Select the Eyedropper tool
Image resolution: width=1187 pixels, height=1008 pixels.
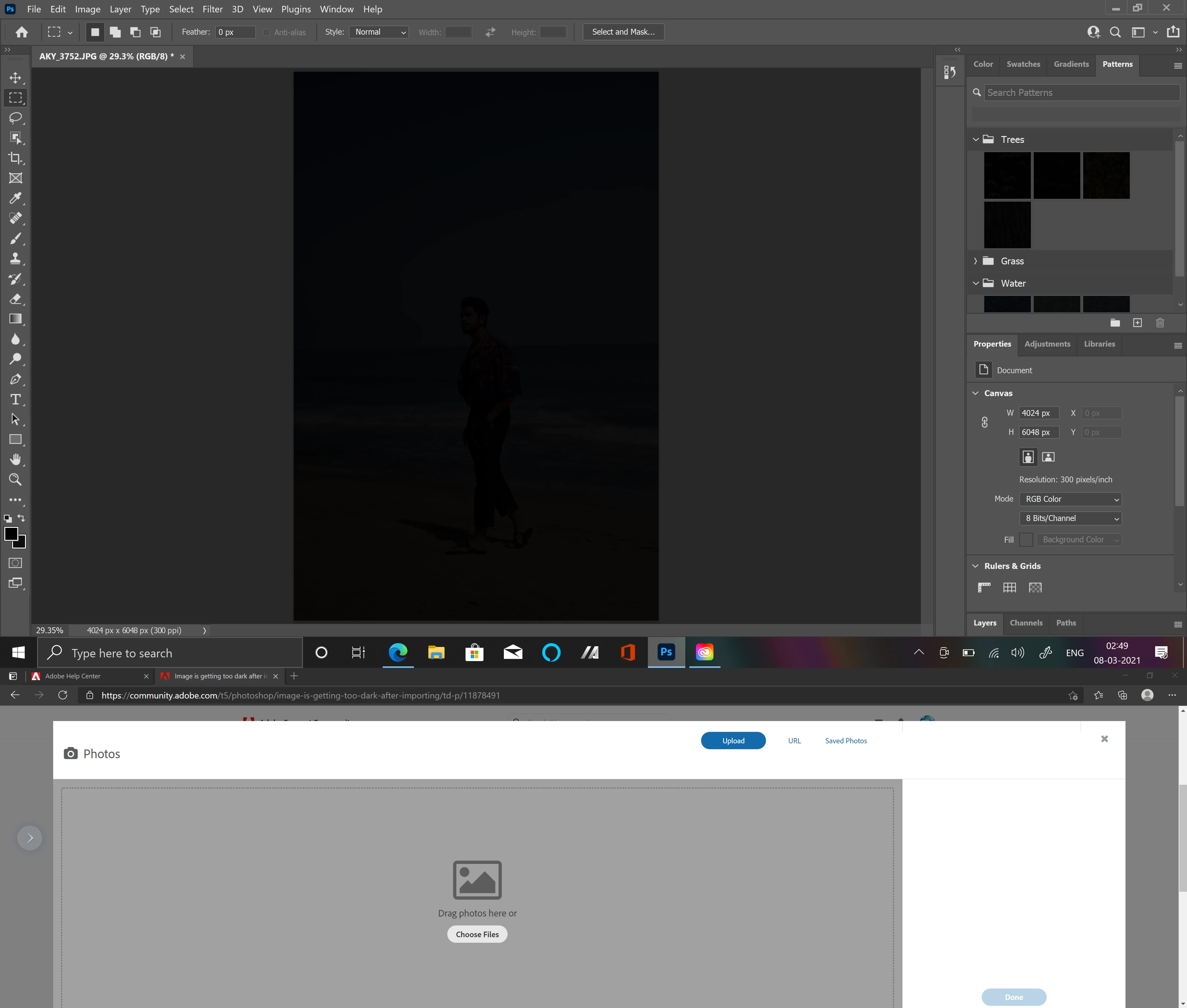click(x=15, y=198)
